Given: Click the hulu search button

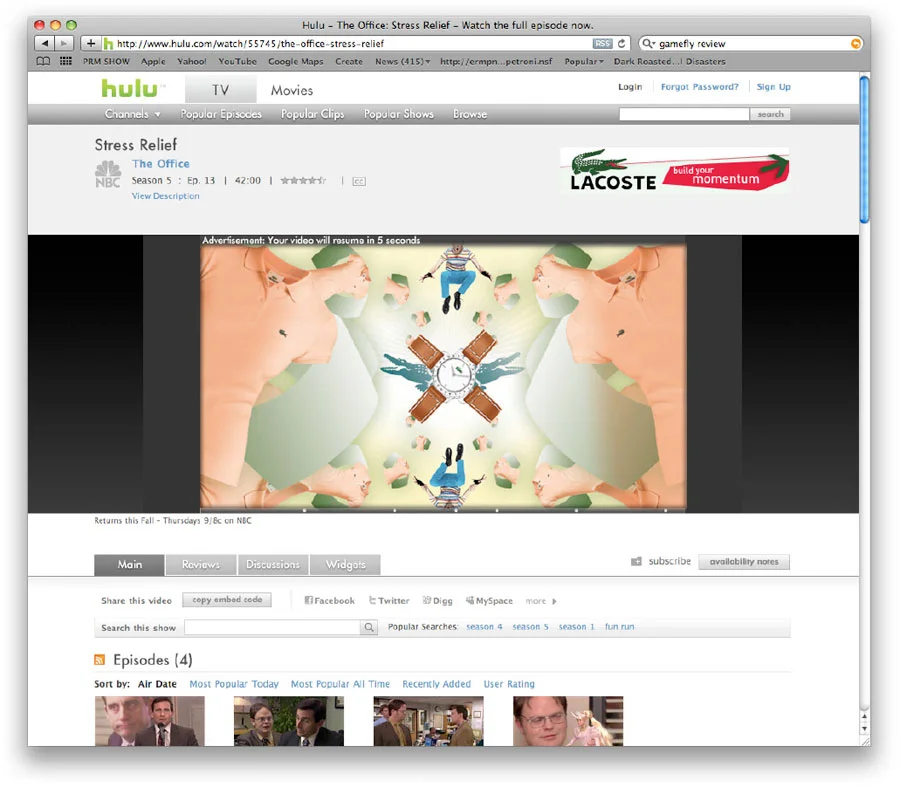Looking at the screenshot, I should pyautogui.click(x=770, y=114).
